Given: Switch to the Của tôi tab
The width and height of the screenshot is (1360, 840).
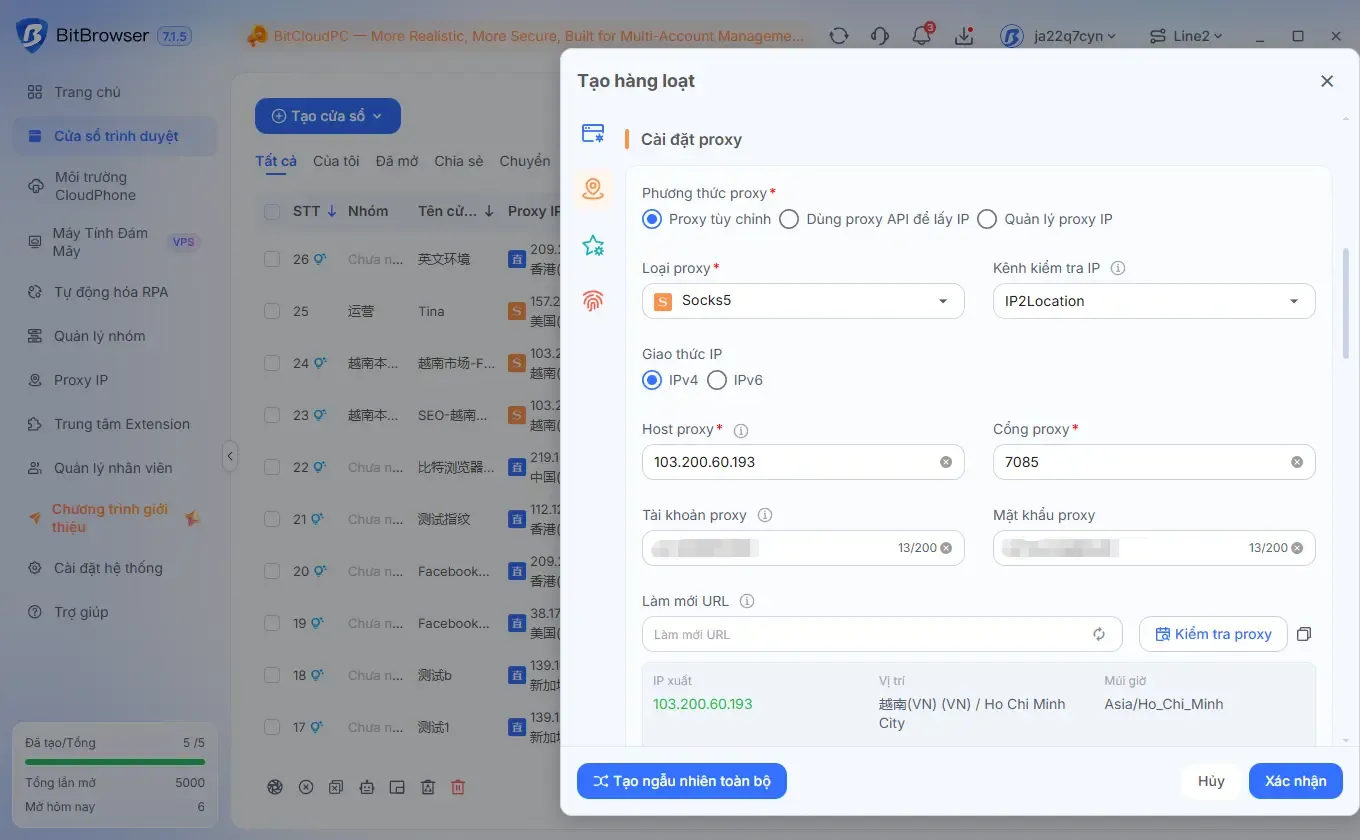Looking at the screenshot, I should point(336,160).
